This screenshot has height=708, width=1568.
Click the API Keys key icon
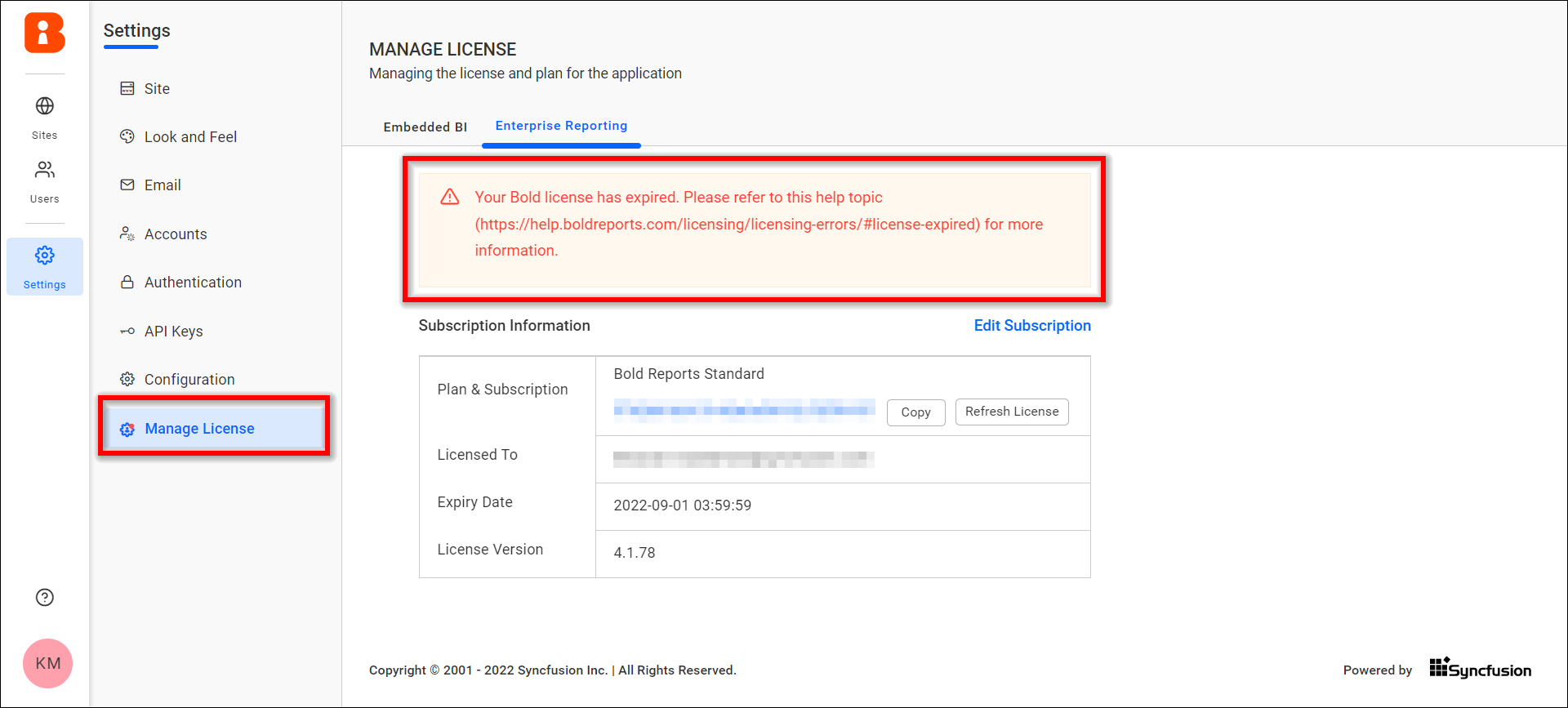pyautogui.click(x=127, y=331)
